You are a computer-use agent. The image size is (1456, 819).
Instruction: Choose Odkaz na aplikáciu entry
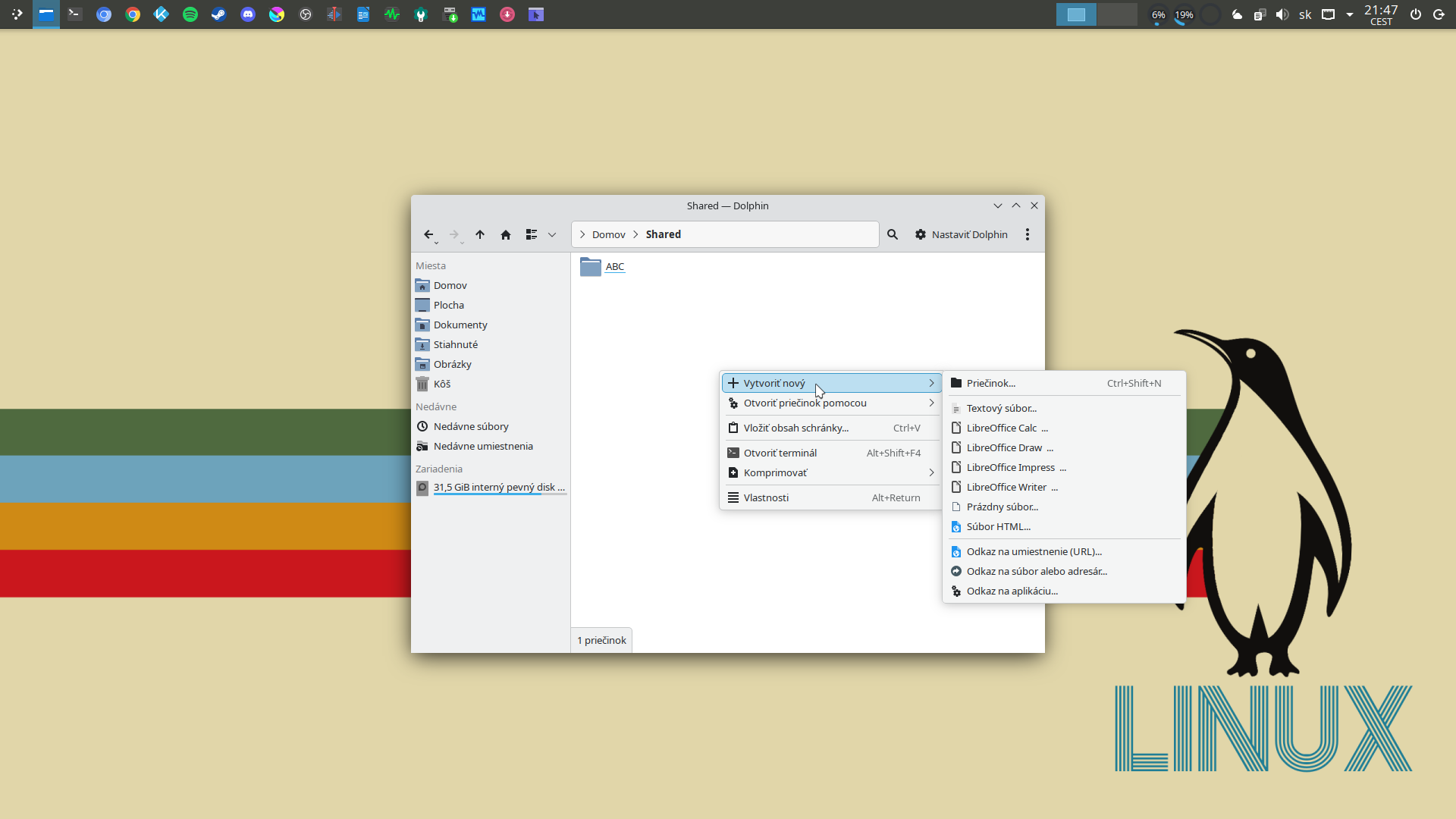(x=1064, y=591)
